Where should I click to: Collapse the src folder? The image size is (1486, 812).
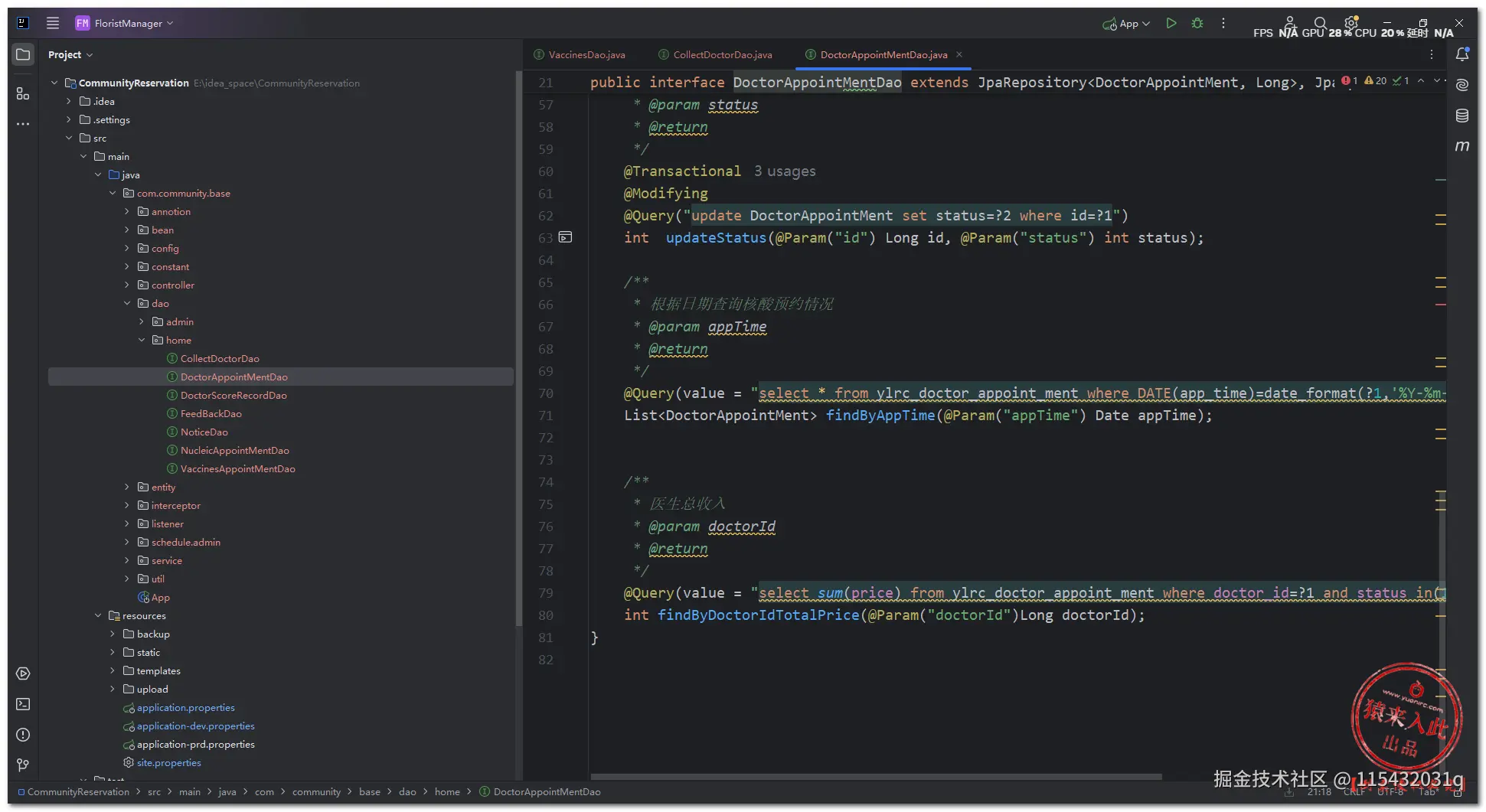69,138
